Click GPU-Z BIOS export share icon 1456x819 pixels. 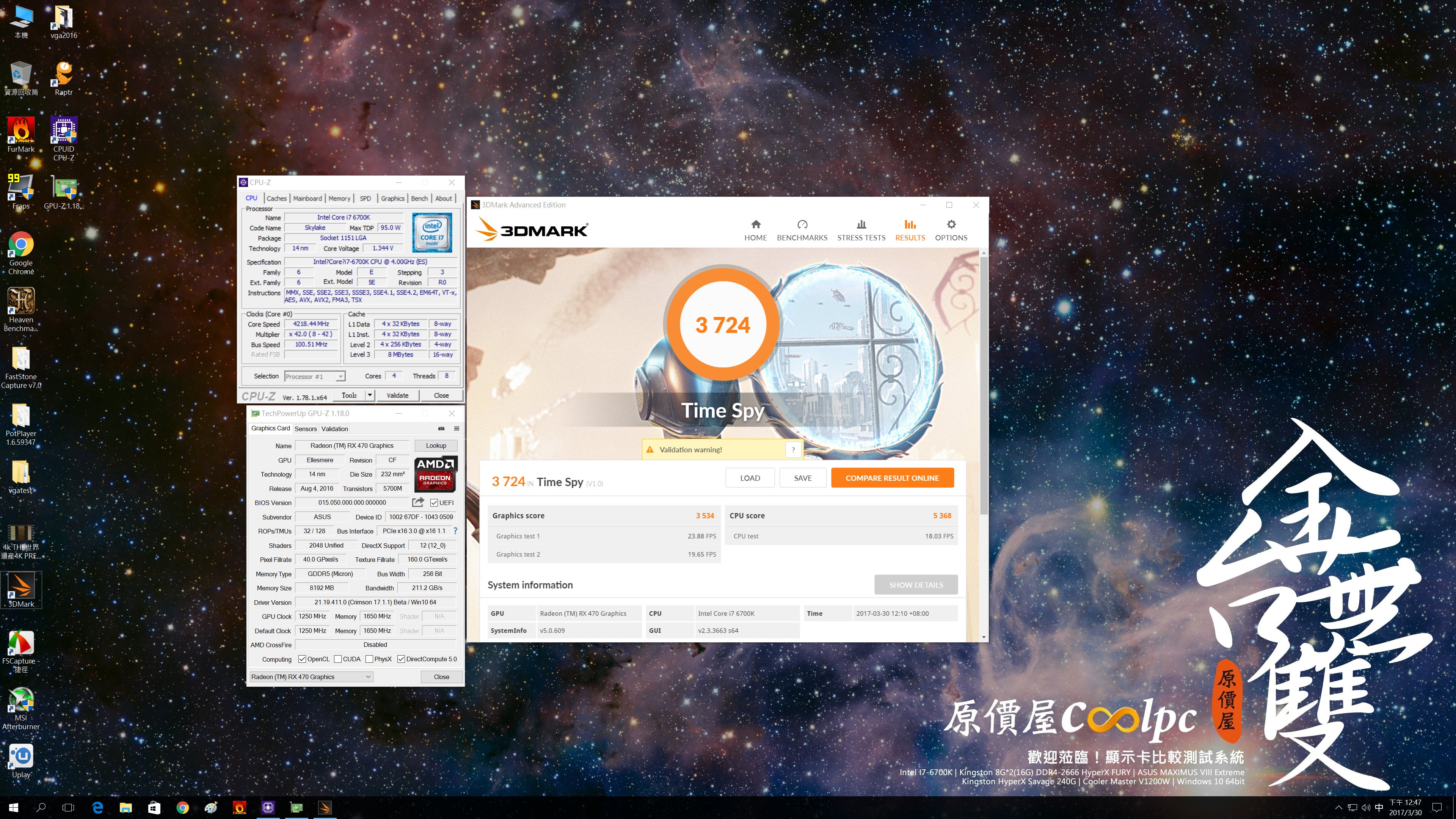click(418, 502)
